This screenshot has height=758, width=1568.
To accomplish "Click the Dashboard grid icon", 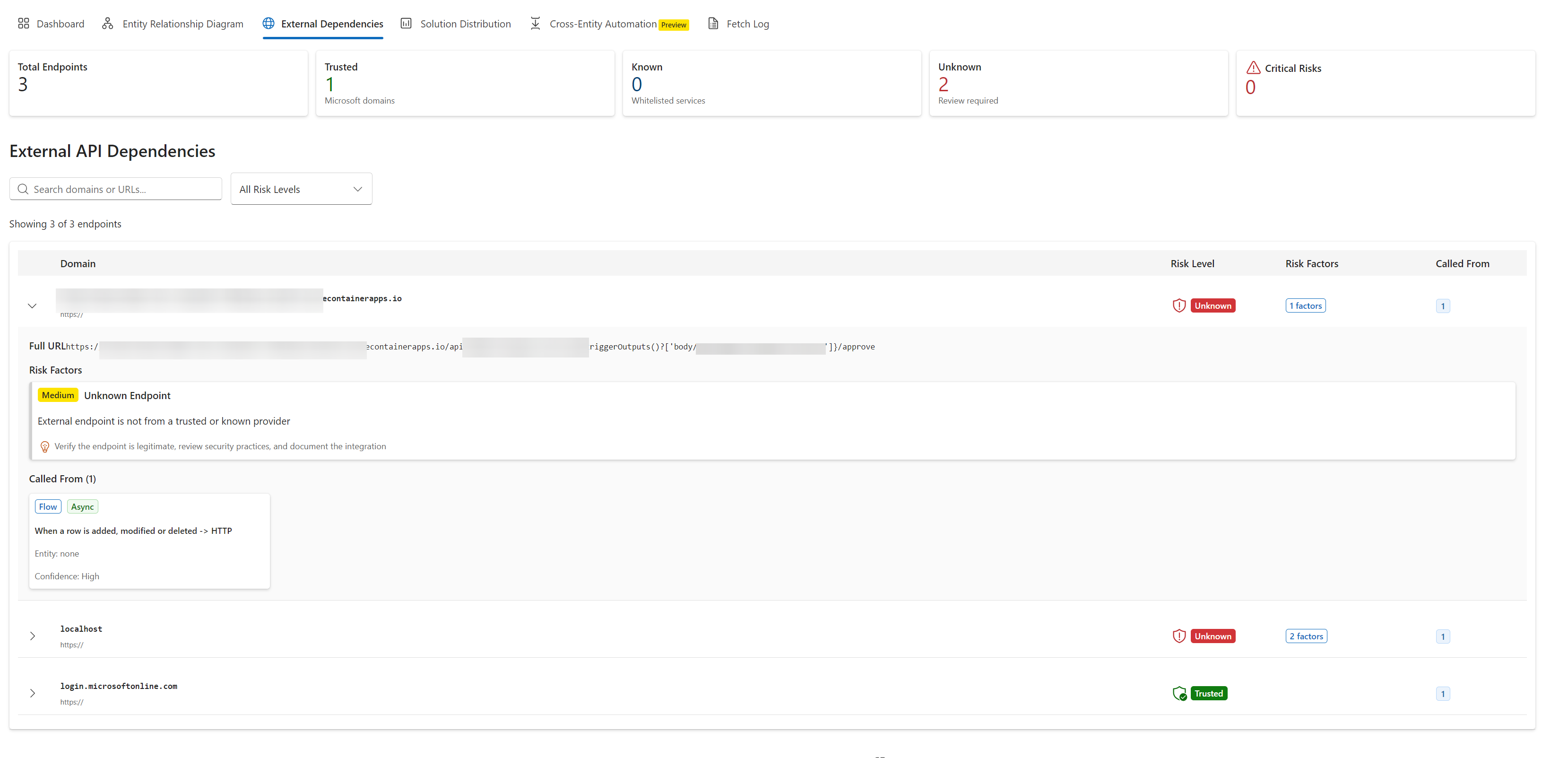I will [x=24, y=23].
